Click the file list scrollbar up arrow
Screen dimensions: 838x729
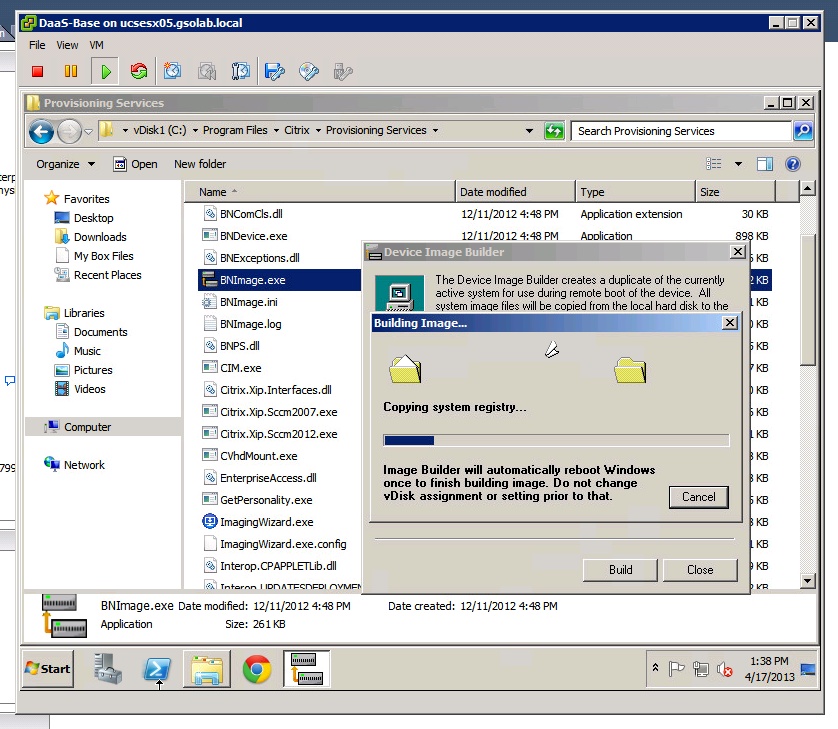click(x=807, y=188)
